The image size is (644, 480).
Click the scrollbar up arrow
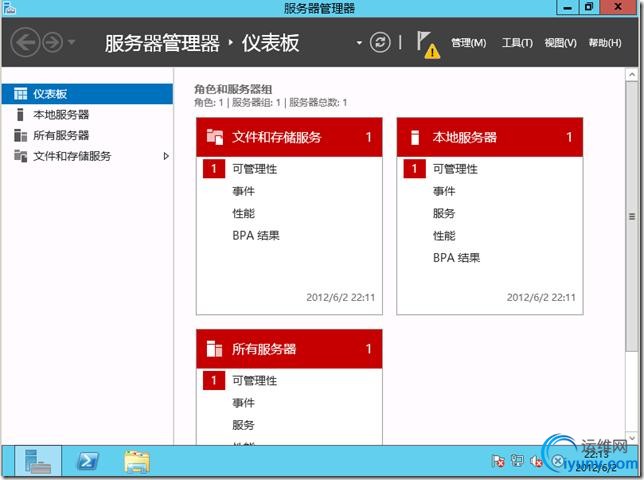(632, 75)
